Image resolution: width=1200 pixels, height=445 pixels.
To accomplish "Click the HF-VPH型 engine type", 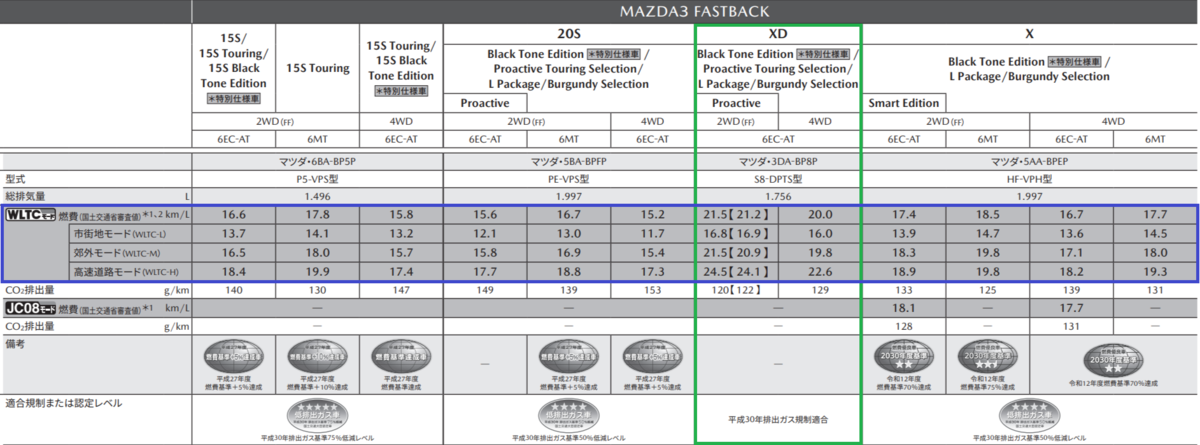I will pyautogui.click(x=1029, y=179).
